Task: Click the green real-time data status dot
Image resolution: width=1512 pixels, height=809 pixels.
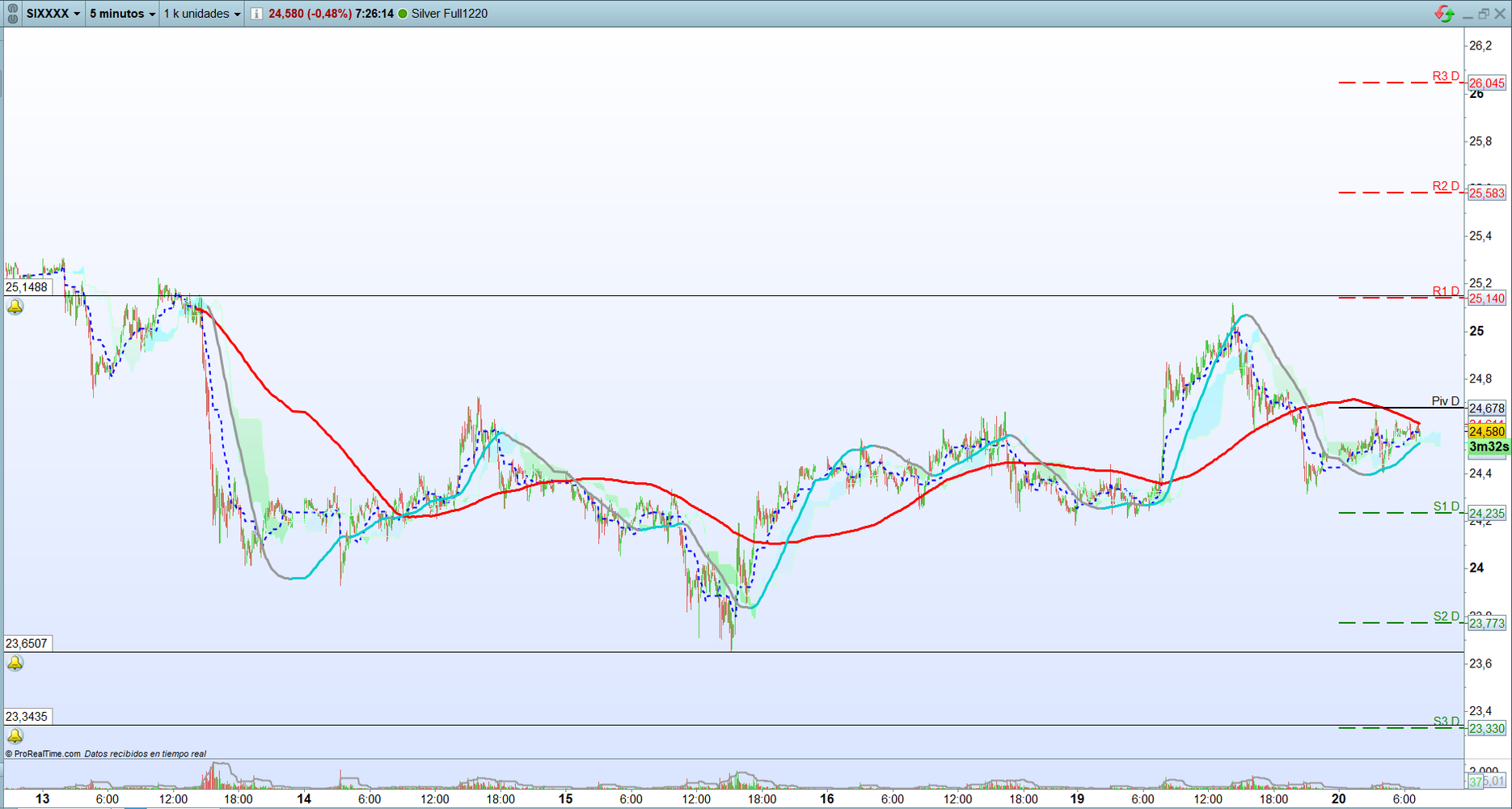Action: coord(403,14)
